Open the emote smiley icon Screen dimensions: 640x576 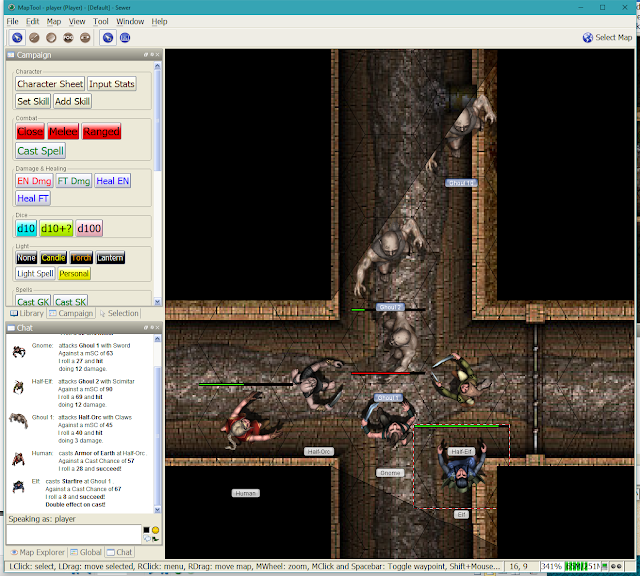click(x=156, y=530)
